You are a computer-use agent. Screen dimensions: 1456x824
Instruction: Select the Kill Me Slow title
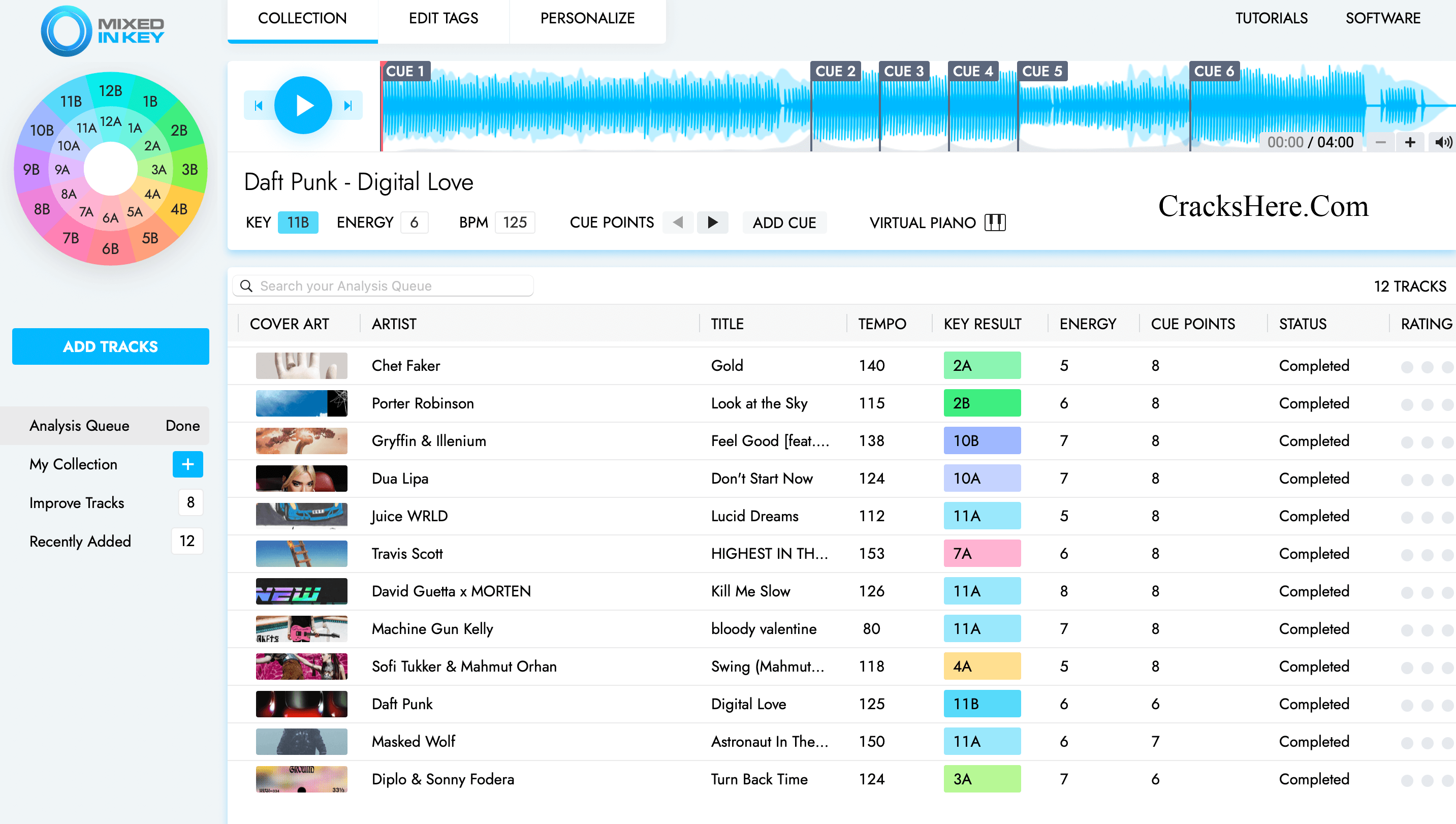click(750, 591)
